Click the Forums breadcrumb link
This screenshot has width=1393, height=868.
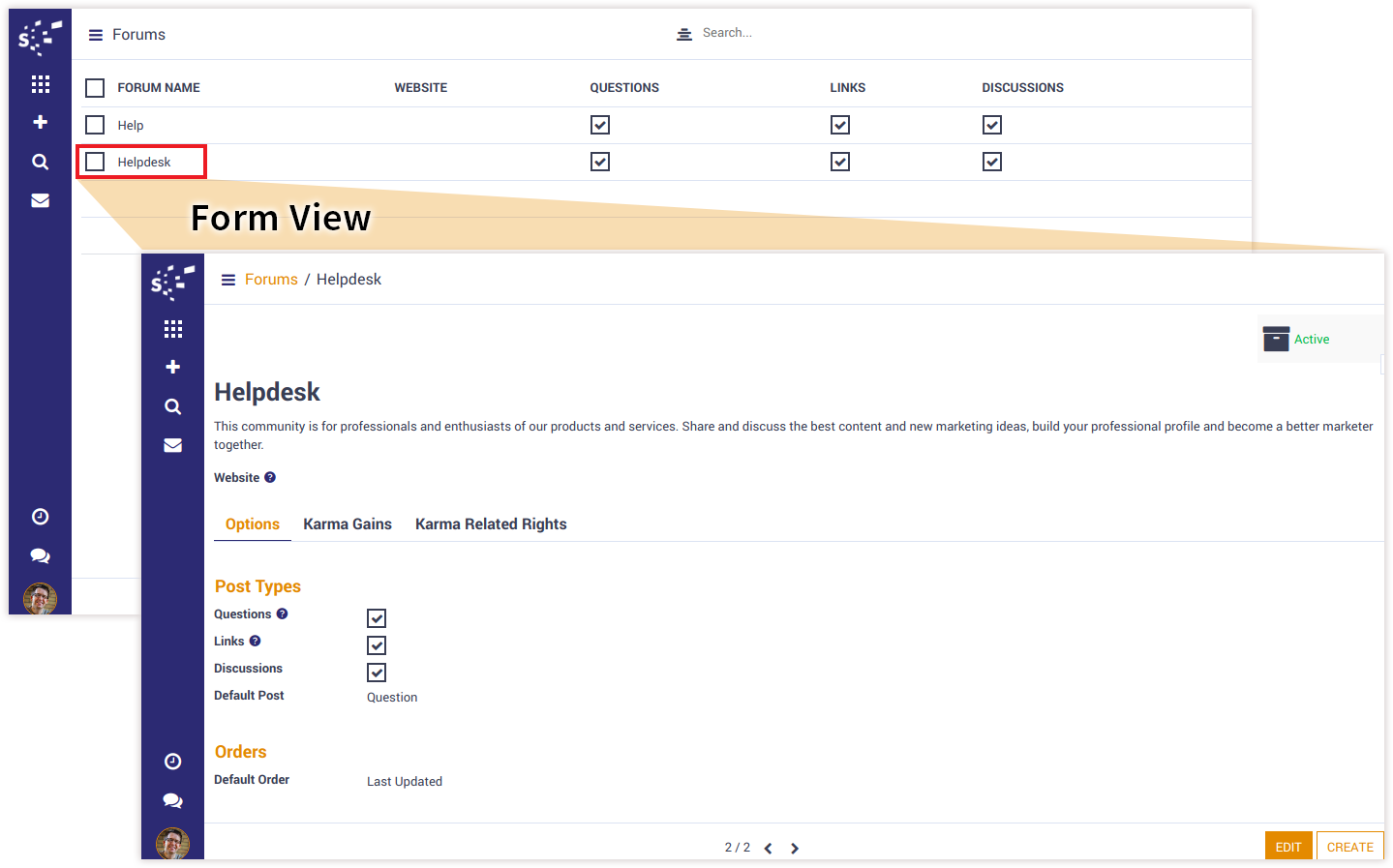[271, 279]
